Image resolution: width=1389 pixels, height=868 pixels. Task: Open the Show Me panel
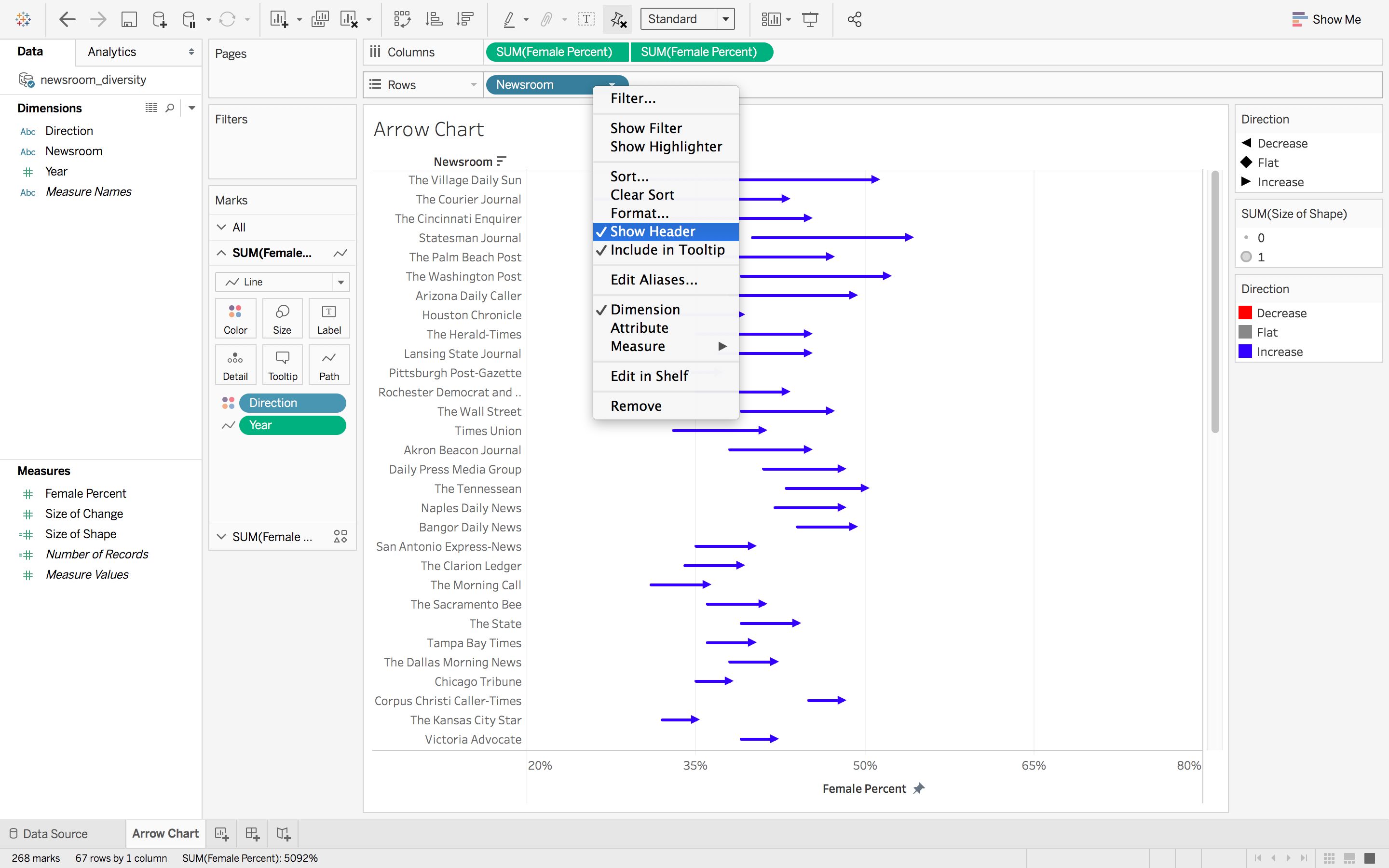click(1335, 19)
